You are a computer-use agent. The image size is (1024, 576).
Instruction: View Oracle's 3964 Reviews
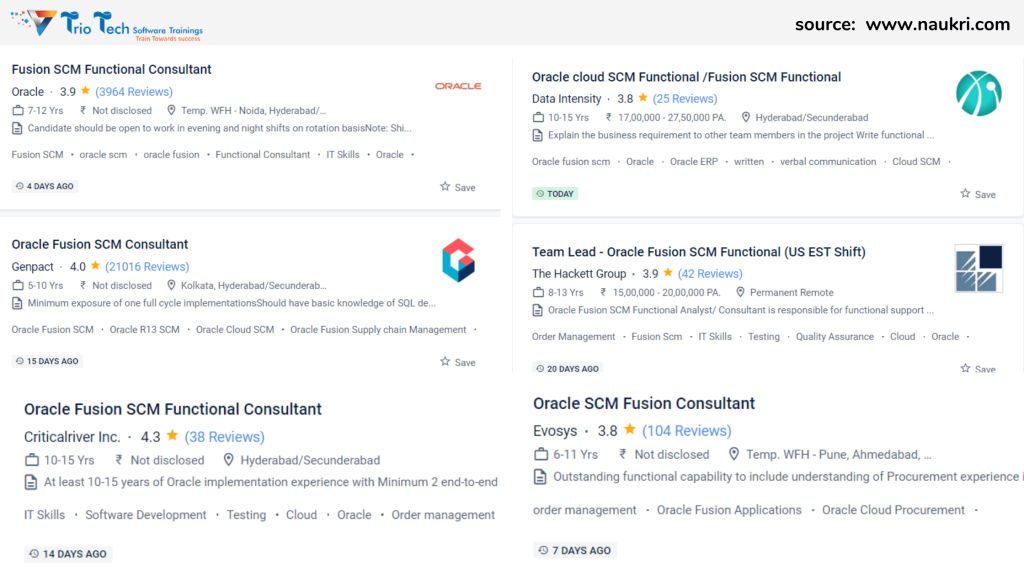134,92
